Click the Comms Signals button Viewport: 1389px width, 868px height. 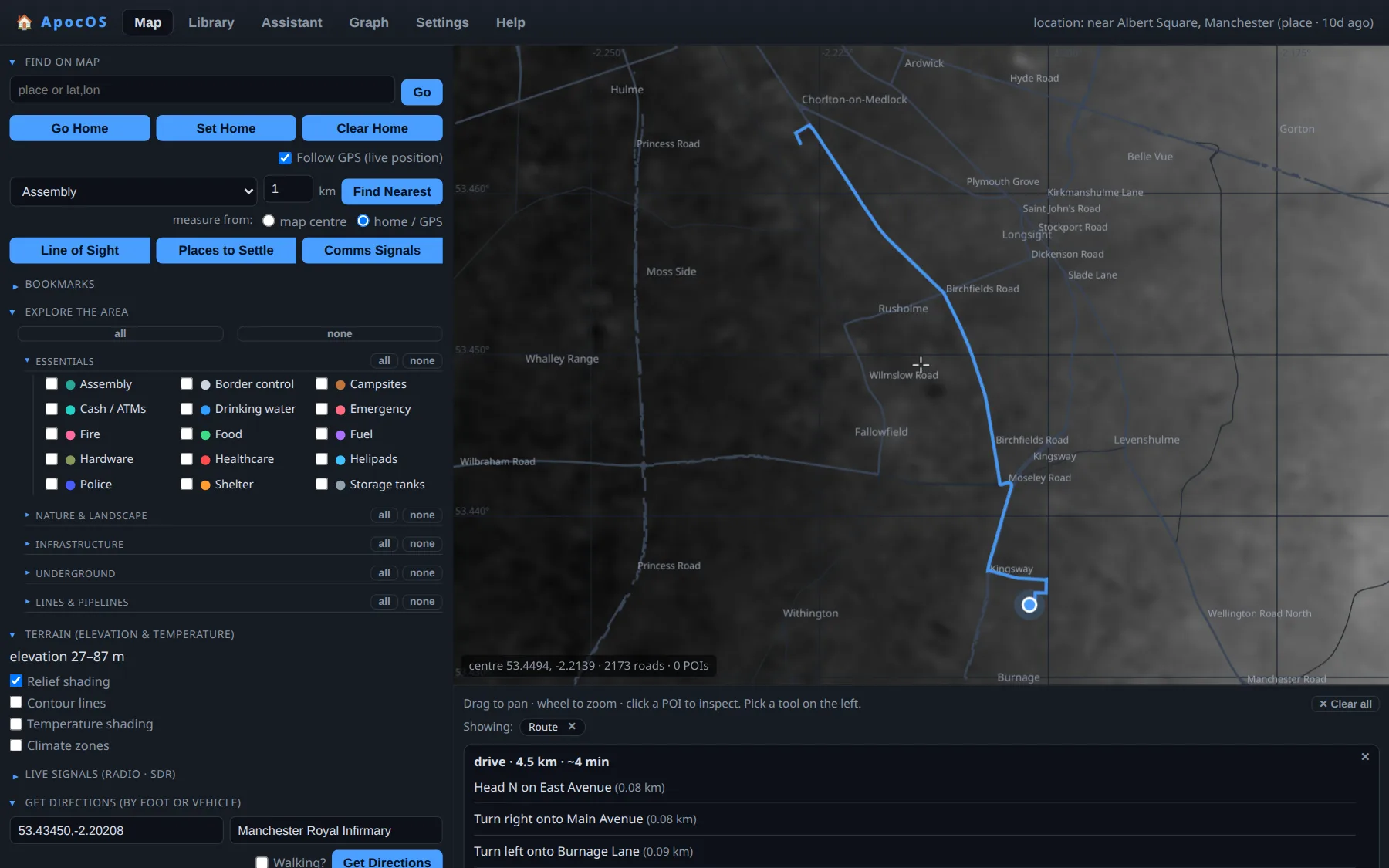pos(372,250)
